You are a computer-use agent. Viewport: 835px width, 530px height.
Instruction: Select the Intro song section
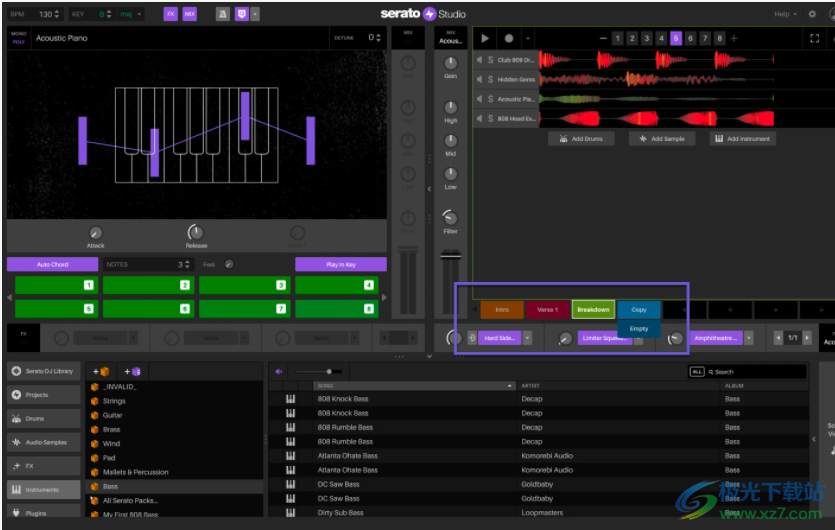pyautogui.click(x=502, y=309)
